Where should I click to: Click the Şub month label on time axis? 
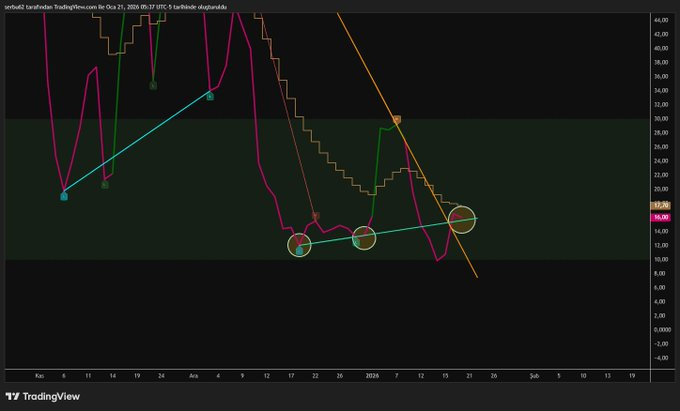click(x=534, y=376)
